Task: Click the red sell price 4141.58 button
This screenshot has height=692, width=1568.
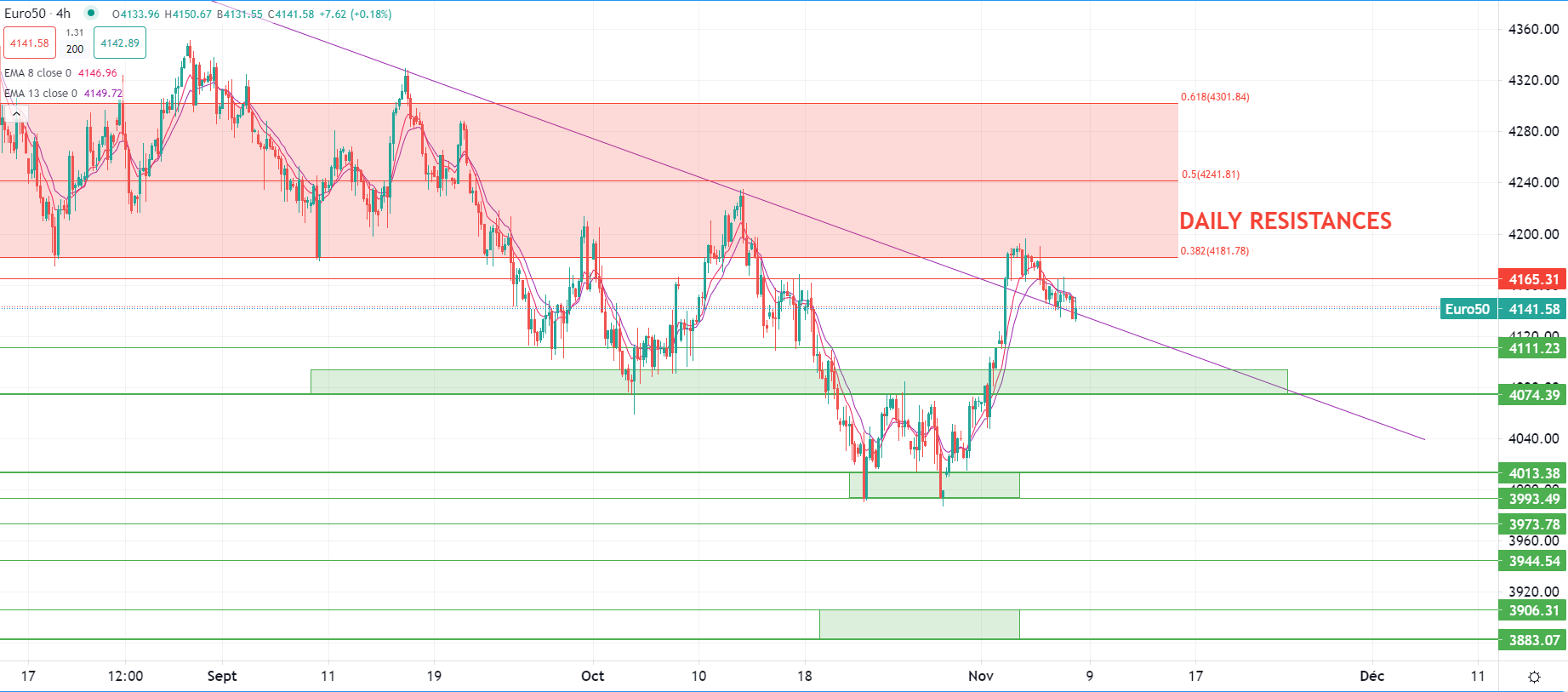Action: 30,43
